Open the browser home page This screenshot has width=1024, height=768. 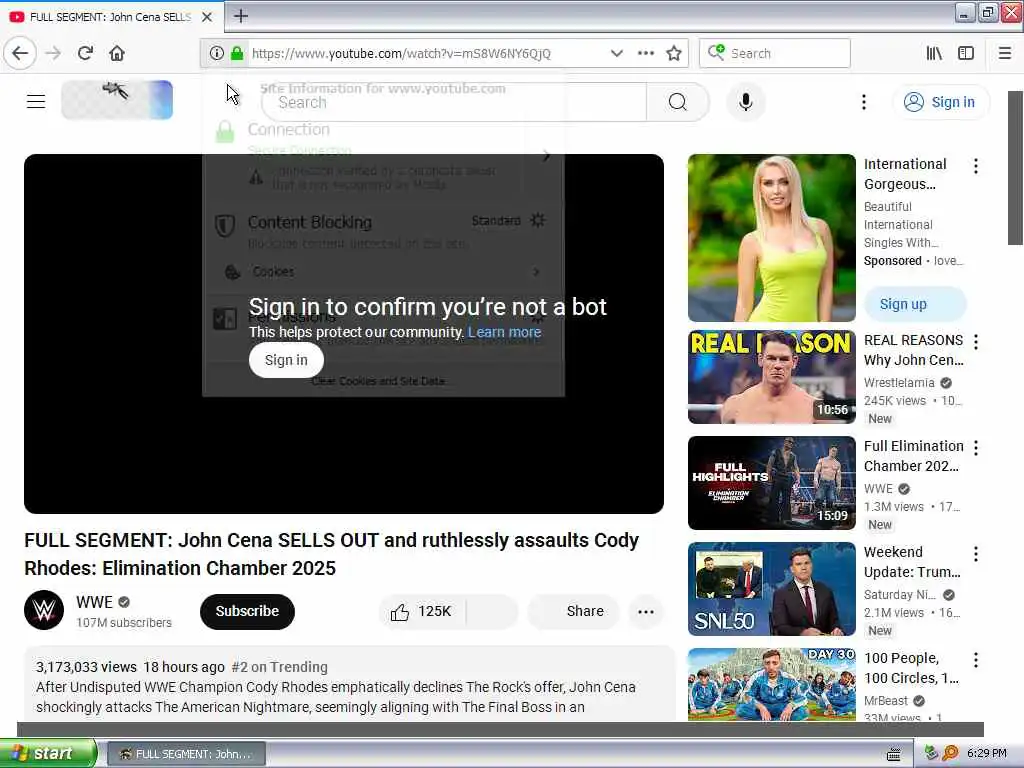click(117, 53)
